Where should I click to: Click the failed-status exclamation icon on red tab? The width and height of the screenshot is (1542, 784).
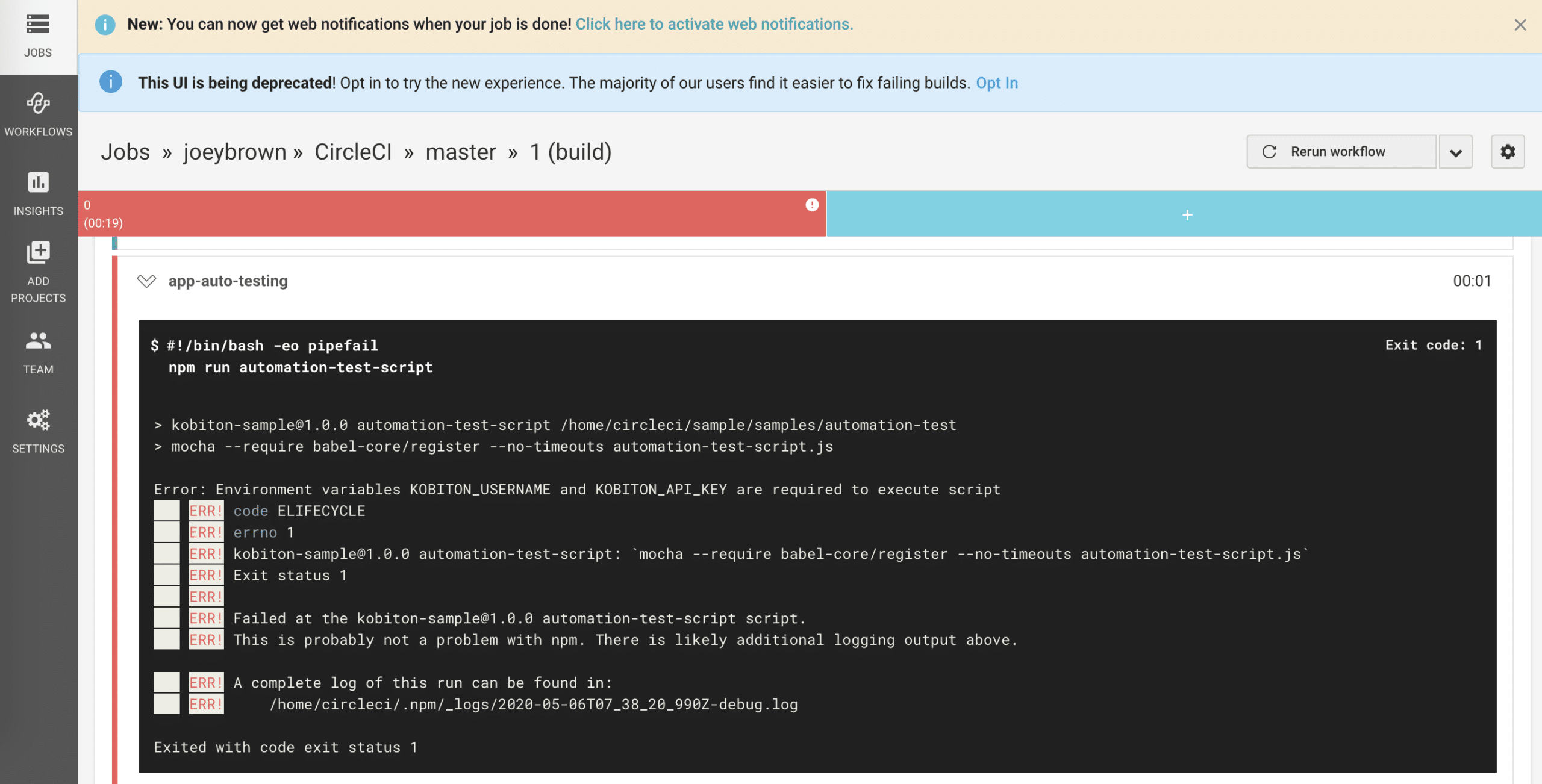811,205
